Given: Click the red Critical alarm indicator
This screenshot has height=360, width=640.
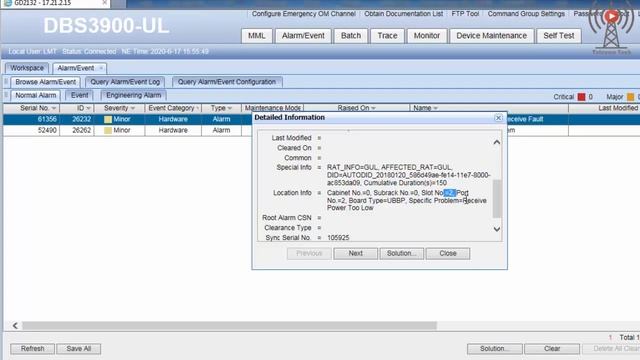Looking at the screenshot, I should pos(581,97).
